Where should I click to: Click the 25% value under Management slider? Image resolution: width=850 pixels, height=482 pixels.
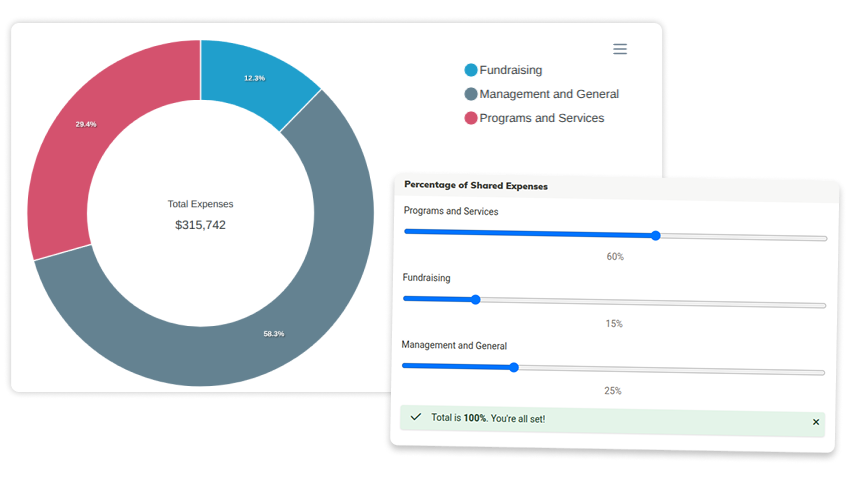pyautogui.click(x=613, y=391)
